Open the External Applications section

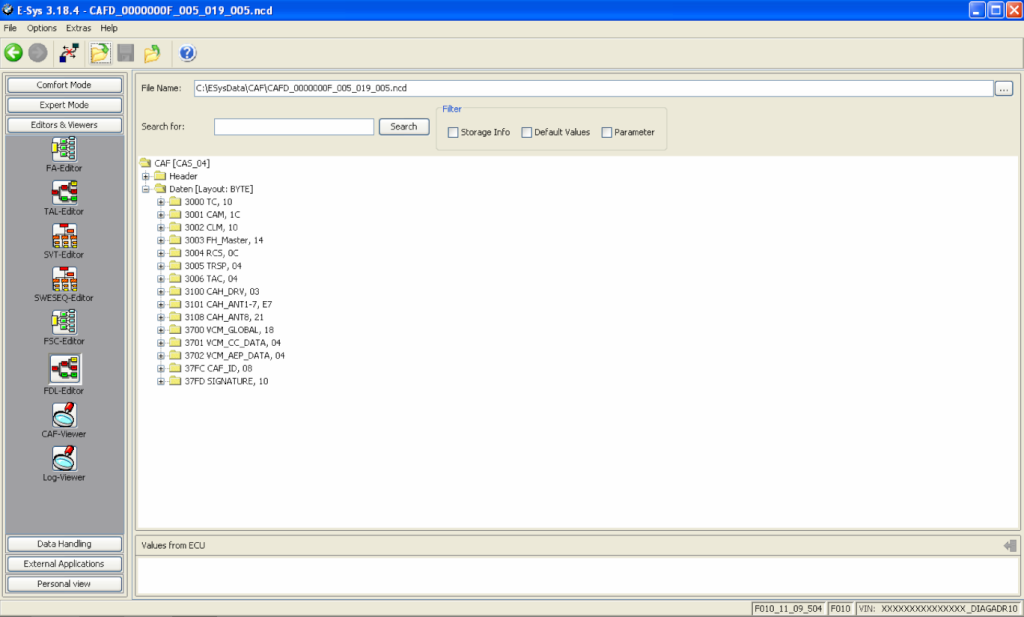64,564
